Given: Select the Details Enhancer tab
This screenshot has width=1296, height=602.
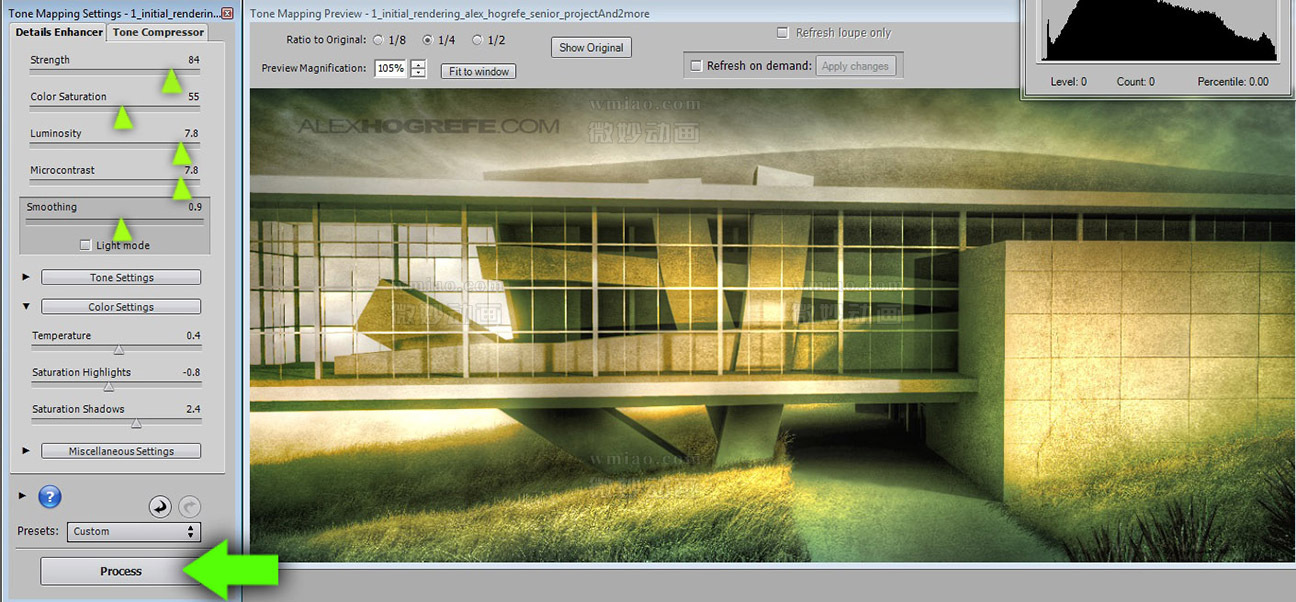Looking at the screenshot, I should [59, 32].
